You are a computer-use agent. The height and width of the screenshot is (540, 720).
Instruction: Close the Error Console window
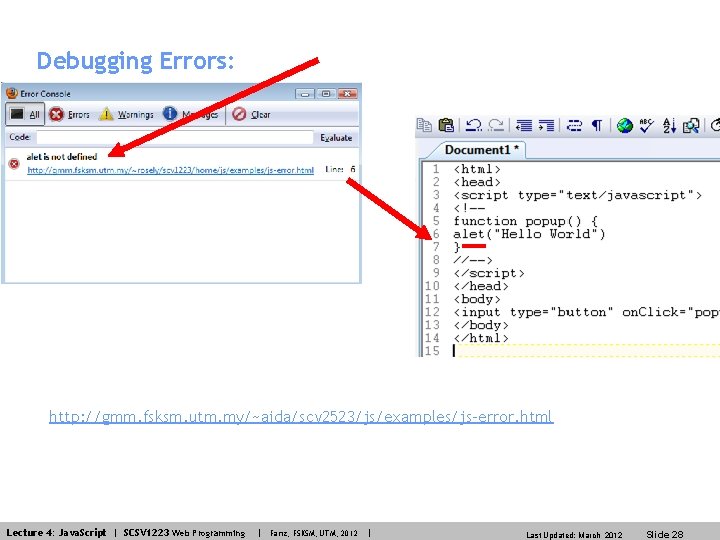347,94
